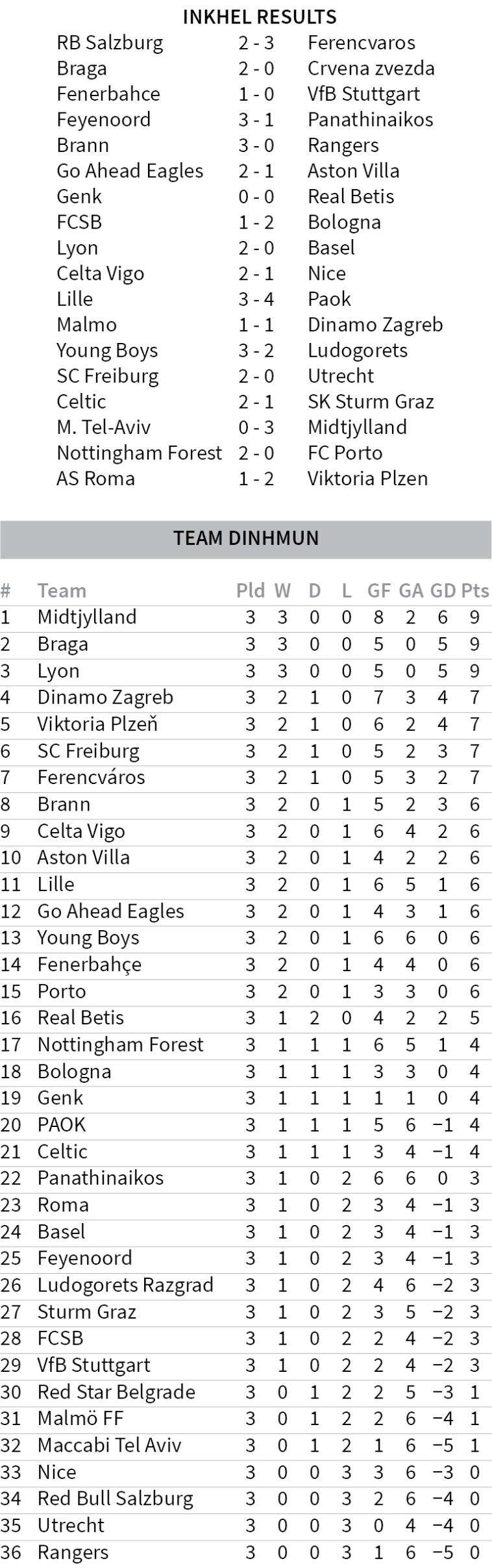Select Maccabi Tel Aviv in standings
The image size is (492, 1568).
(109, 1445)
